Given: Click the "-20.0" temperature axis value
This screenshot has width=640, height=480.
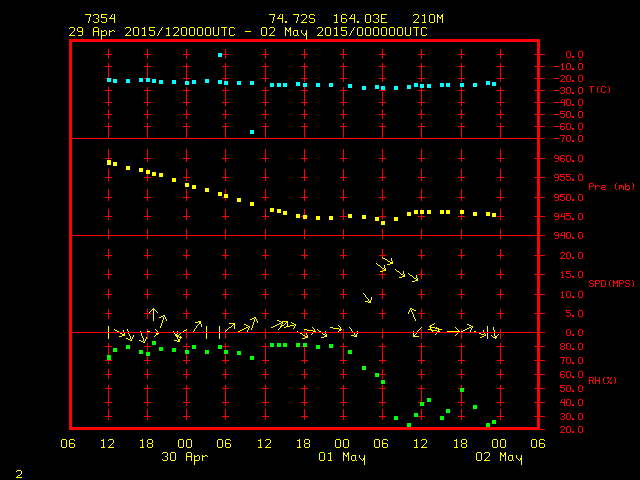Looking at the screenshot, I should 568,78.
